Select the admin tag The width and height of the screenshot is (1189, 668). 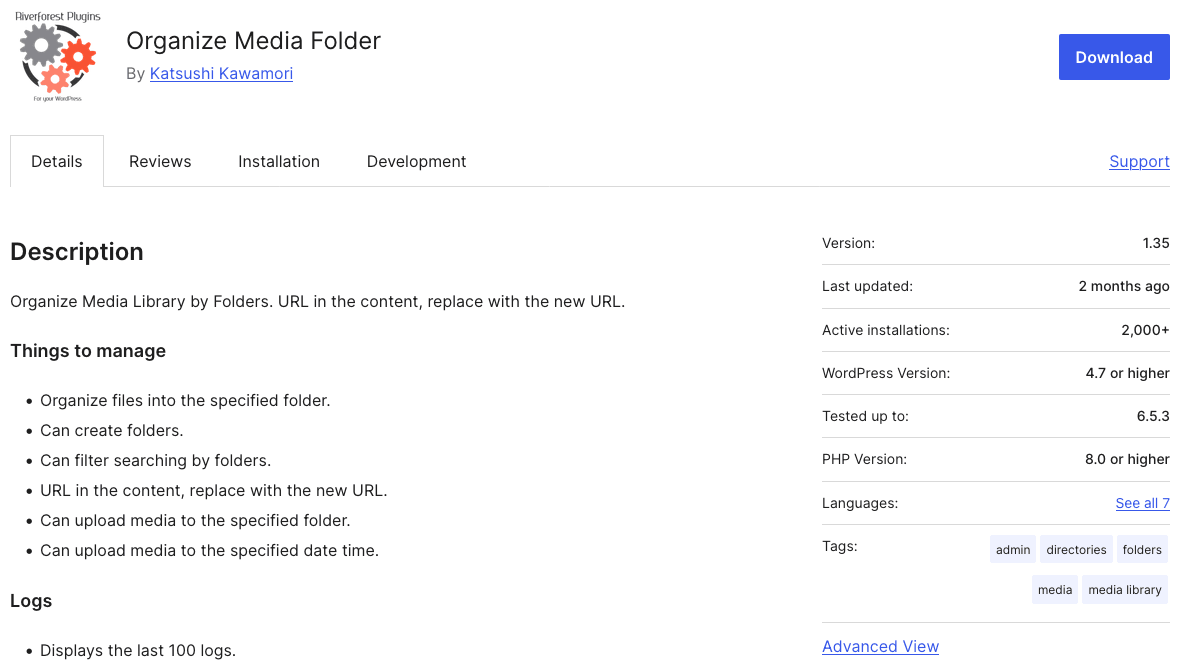click(1013, 550)
